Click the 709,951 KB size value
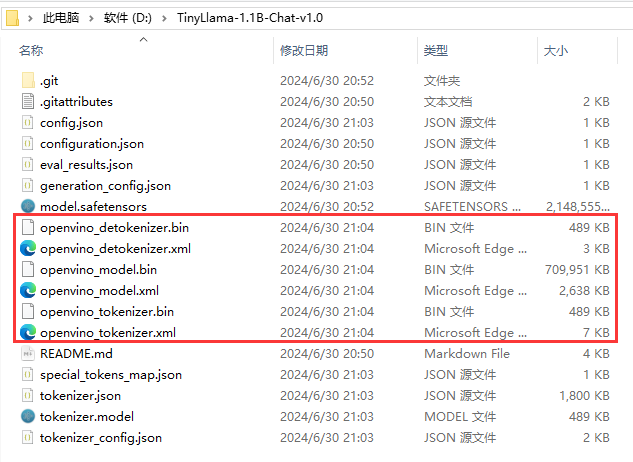The width and height of the screenshot is (633, 462). coord(577,270)
